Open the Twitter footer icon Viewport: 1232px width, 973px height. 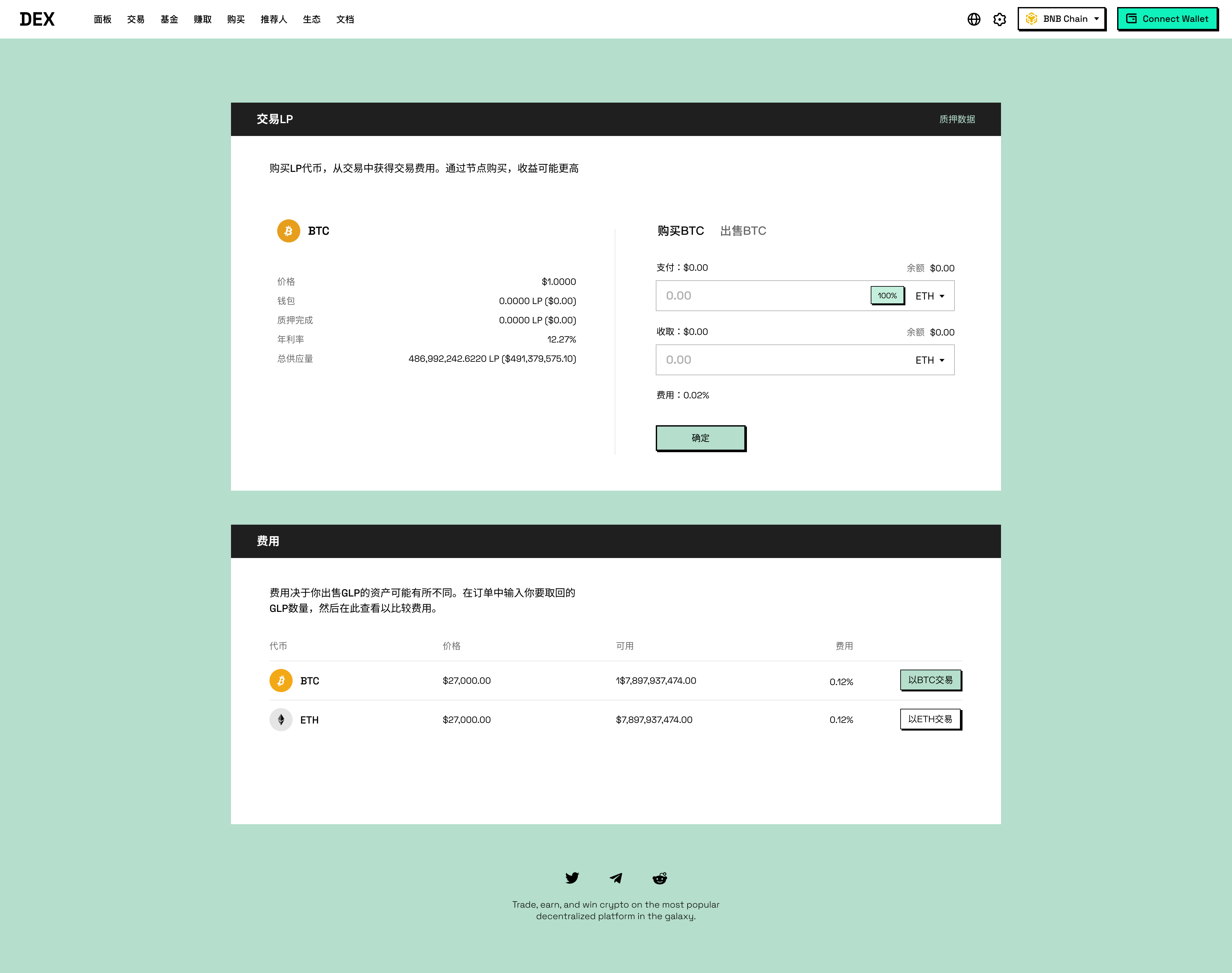(572, 877)
